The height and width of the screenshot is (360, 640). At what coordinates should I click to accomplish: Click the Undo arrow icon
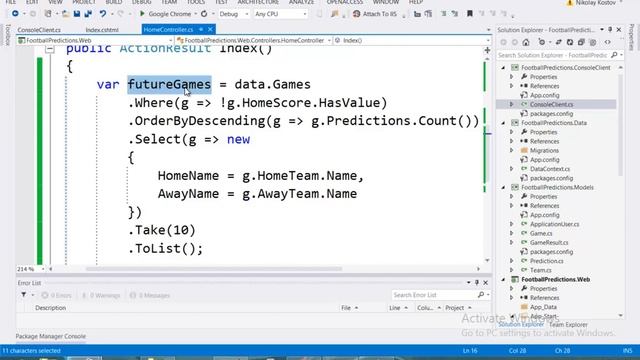pos(102,14)
